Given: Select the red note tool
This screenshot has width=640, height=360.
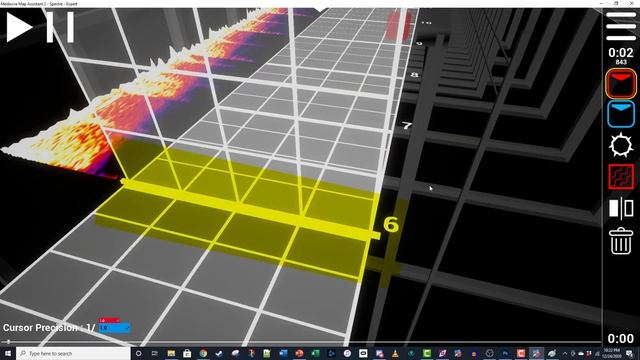Looking at the screenshot, I should (x=621, y=84).
